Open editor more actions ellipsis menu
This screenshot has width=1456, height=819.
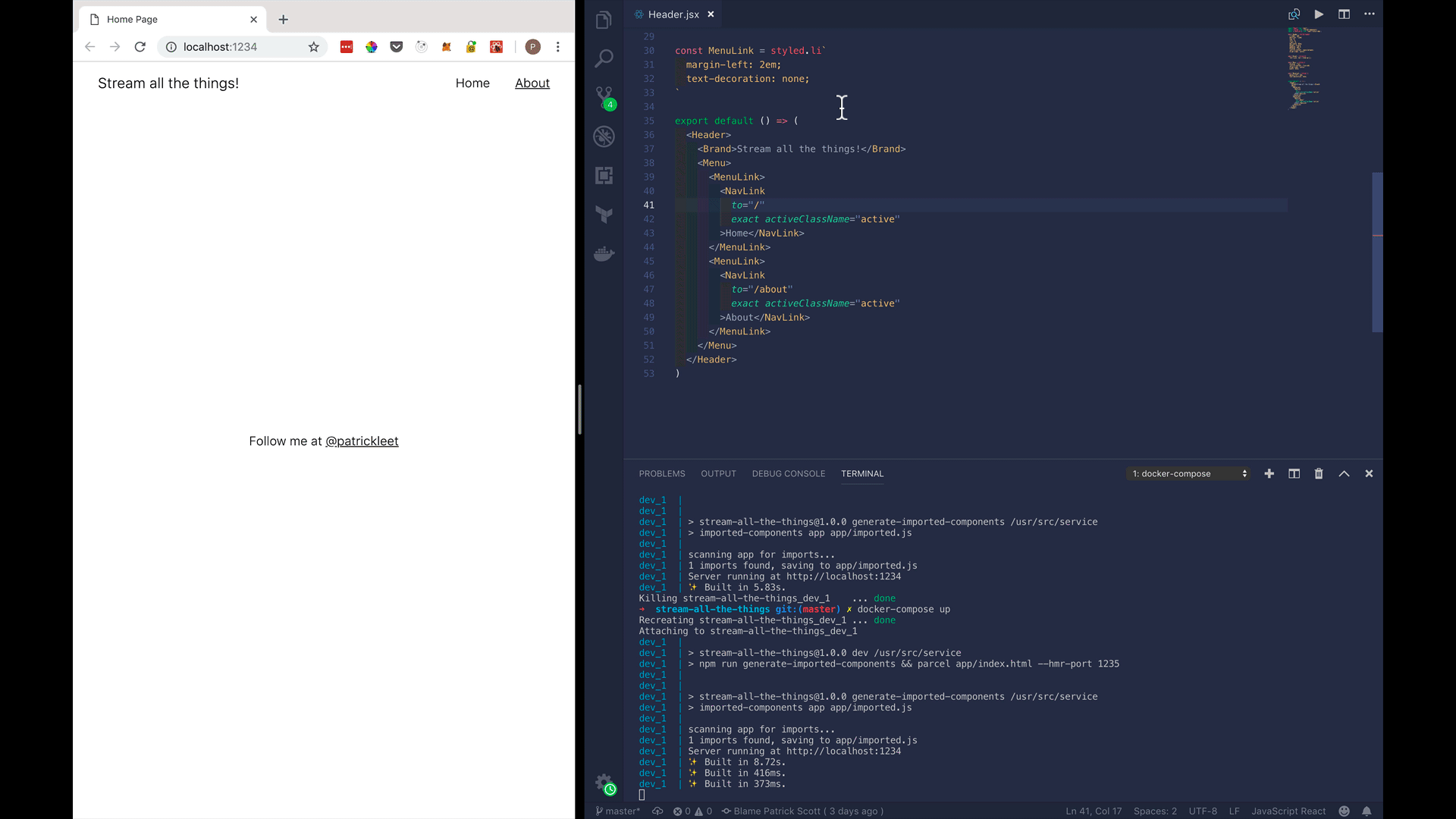click(1369, 14)
